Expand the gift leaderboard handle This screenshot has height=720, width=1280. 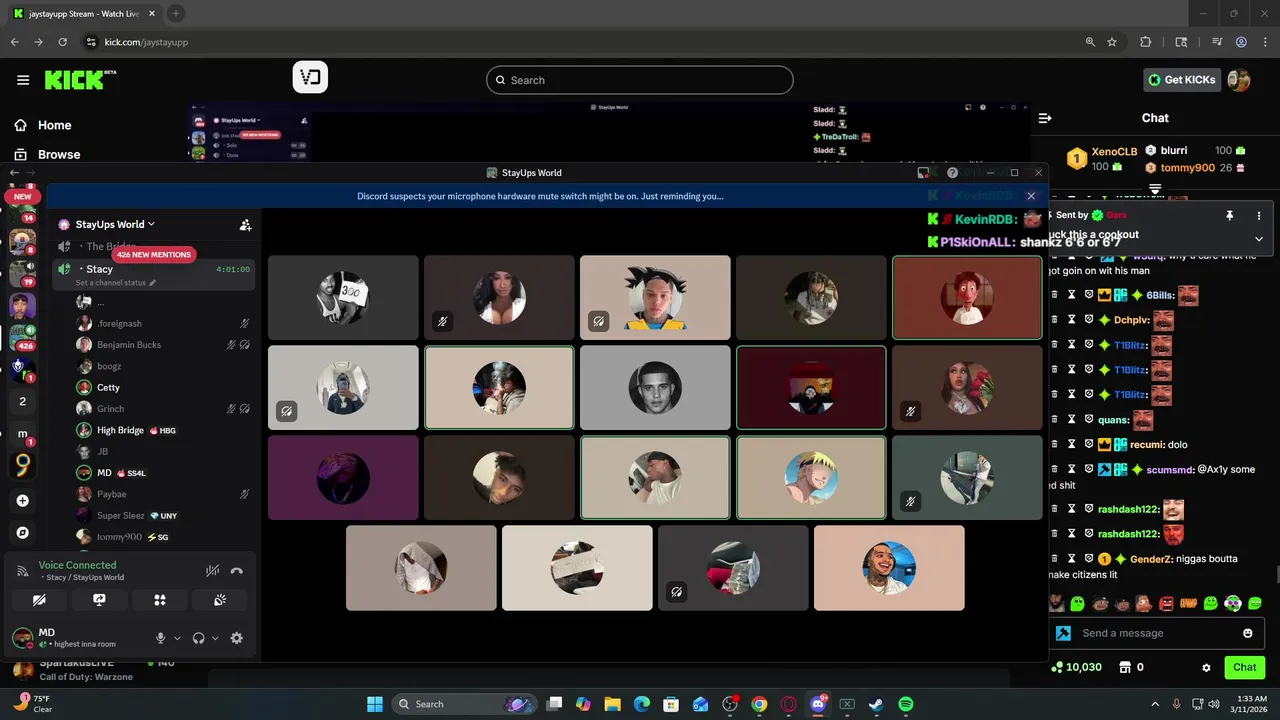[1155, 187]
